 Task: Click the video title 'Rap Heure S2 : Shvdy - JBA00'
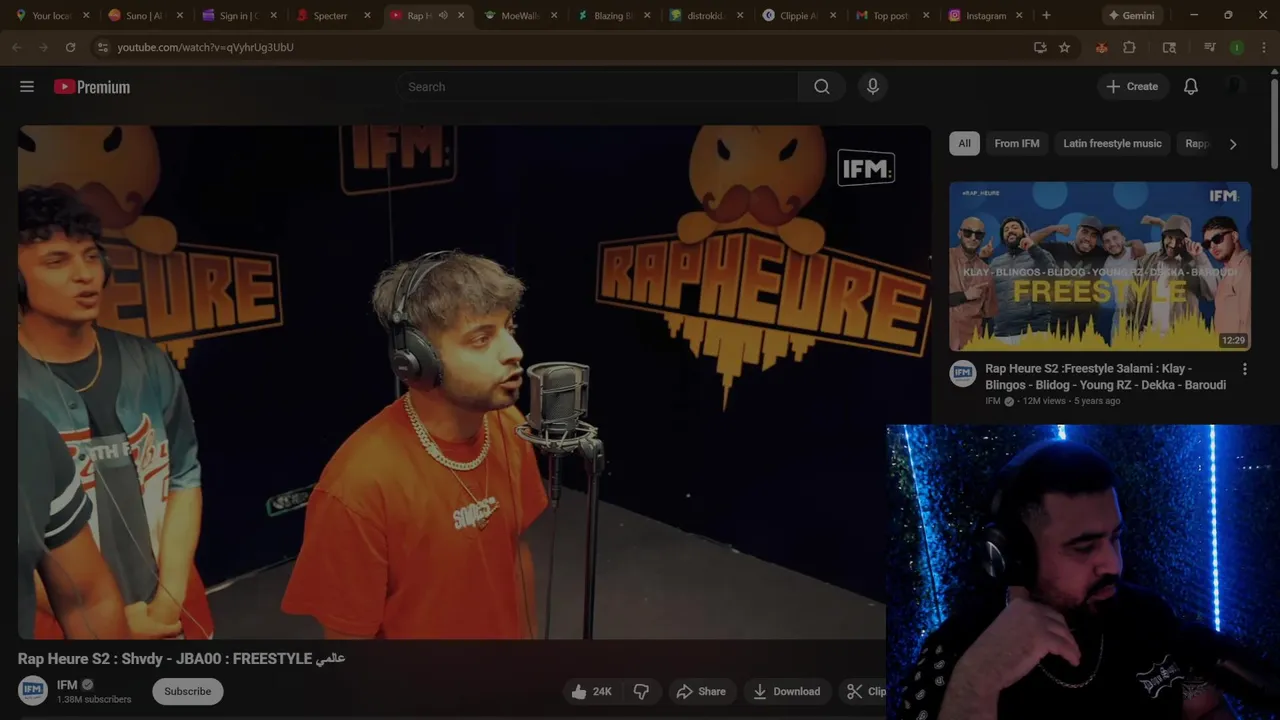click(181, 658)
